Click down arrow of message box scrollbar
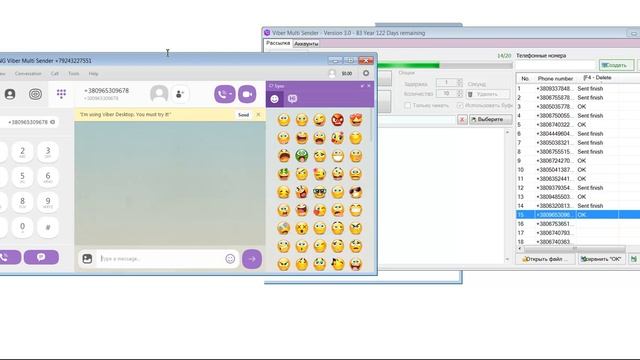Screen dimensions: 640x360 507,259
